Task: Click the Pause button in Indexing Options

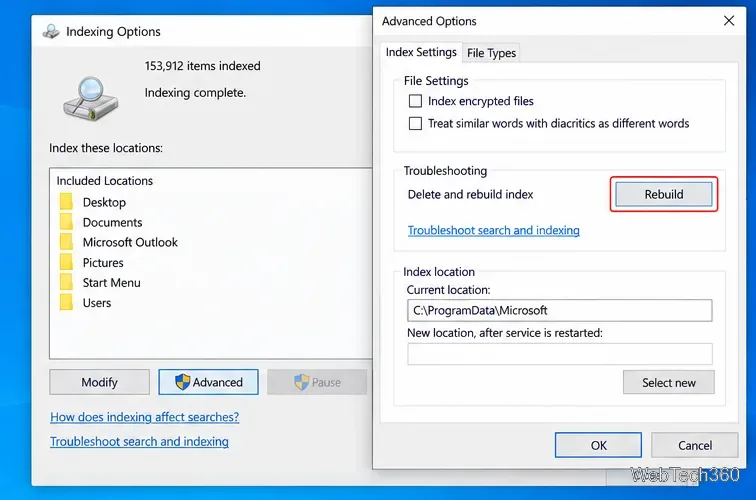Action: coord(317,382)
